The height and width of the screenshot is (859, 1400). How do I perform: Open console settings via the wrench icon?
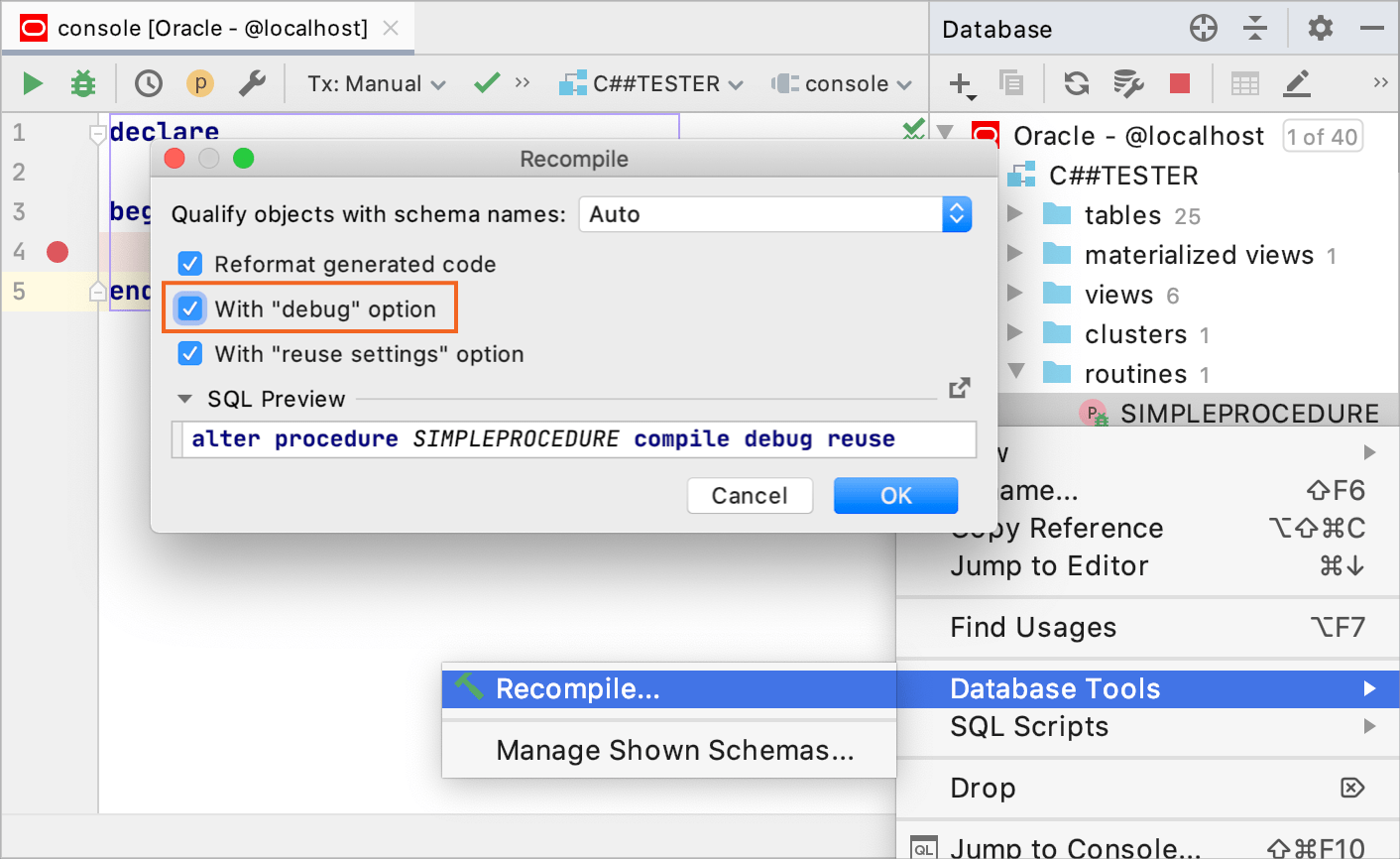252,83
